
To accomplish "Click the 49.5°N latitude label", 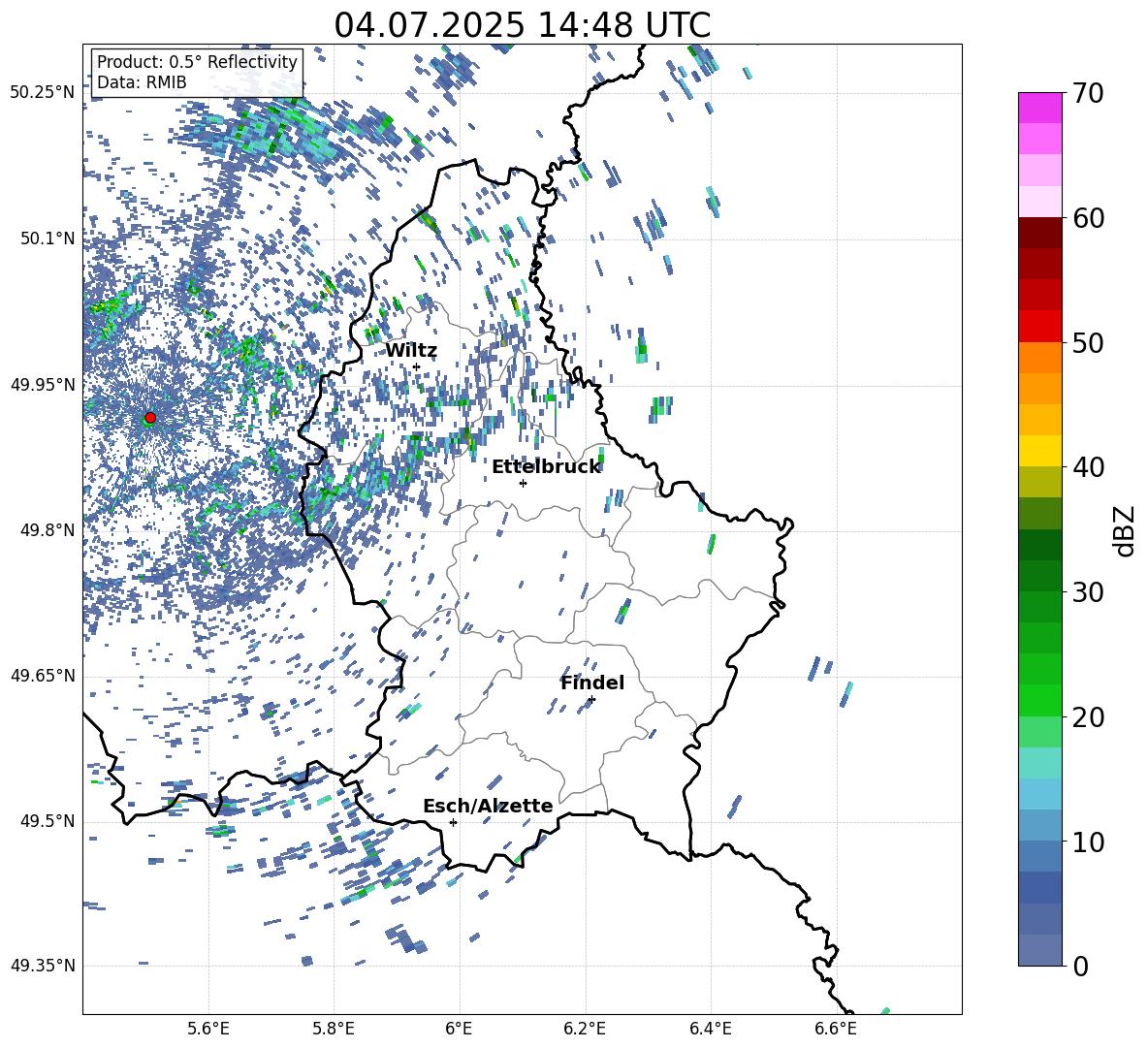I will tap(48, 821).
